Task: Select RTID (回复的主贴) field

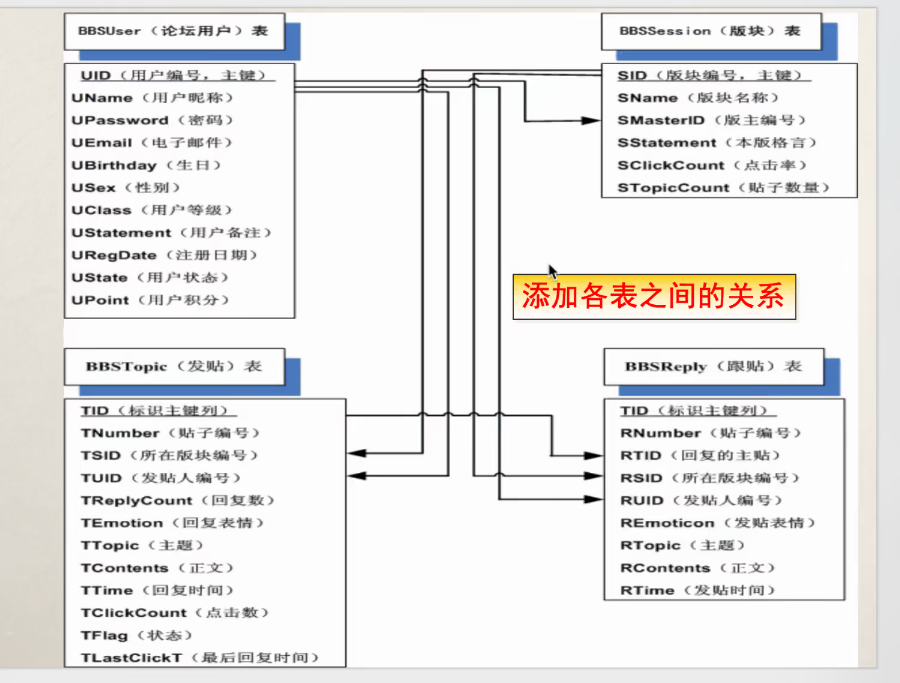Action: click(701, 456)
